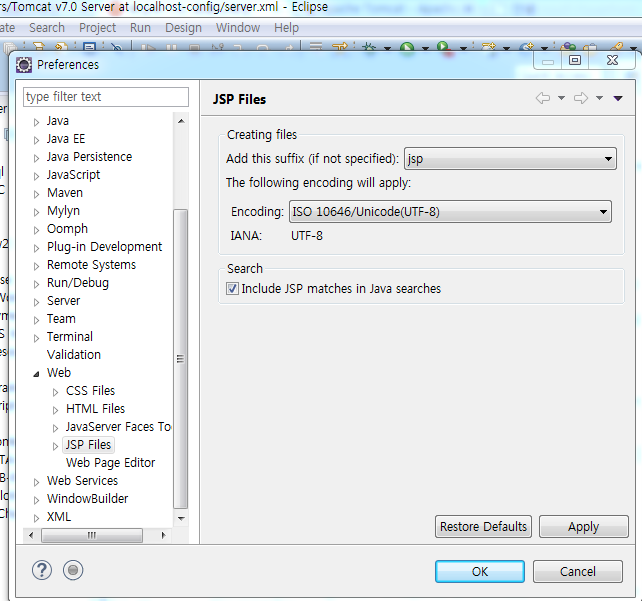Open the JSP Files page view menu
Screen dimensions: 642x601
618,98
